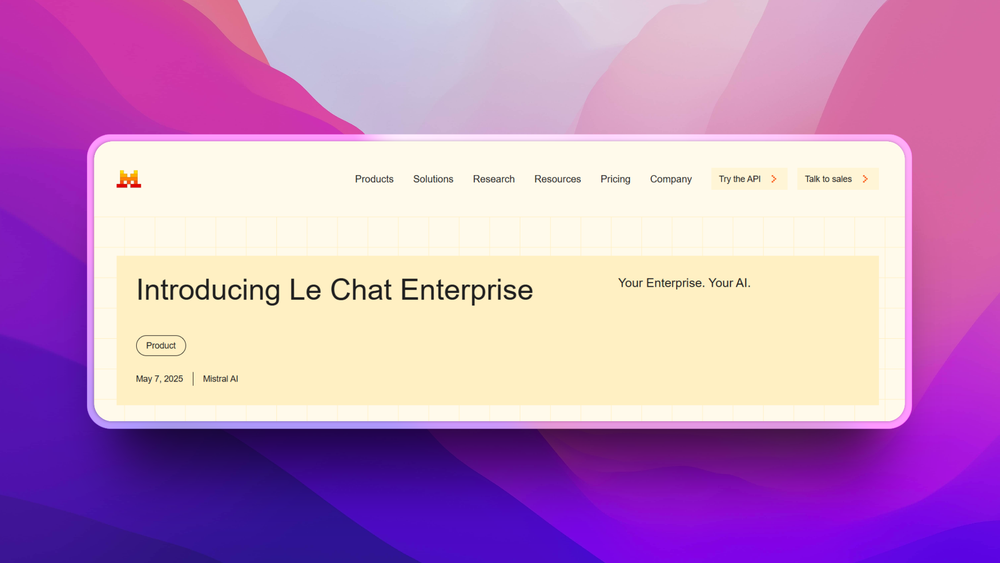Screen dimensions: 1000x563
Task: Click the Try the API button
Action: 749,179
